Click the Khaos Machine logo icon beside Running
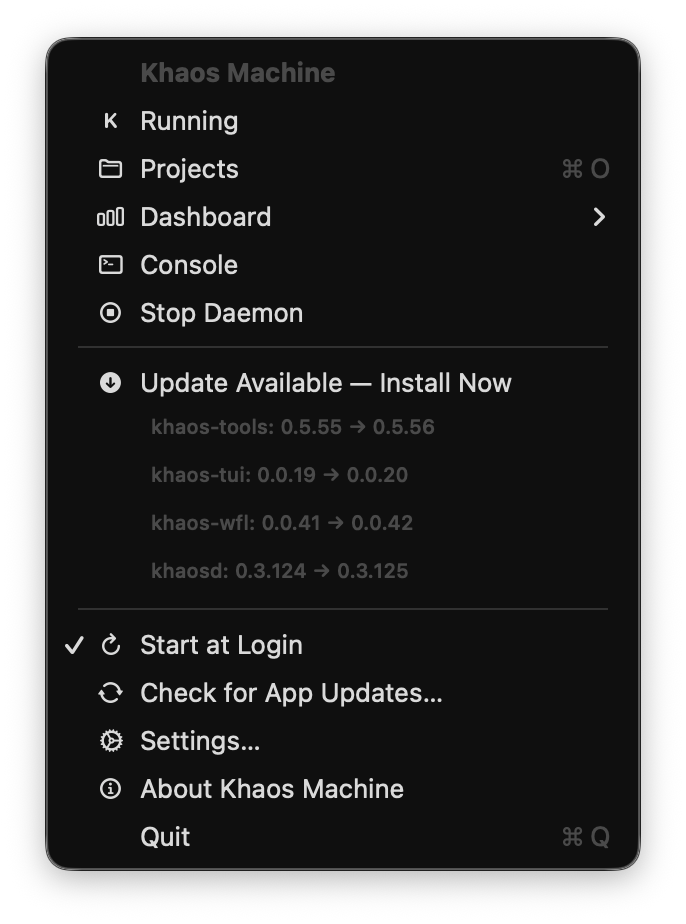Screen dimensions: 686x924 110,120
